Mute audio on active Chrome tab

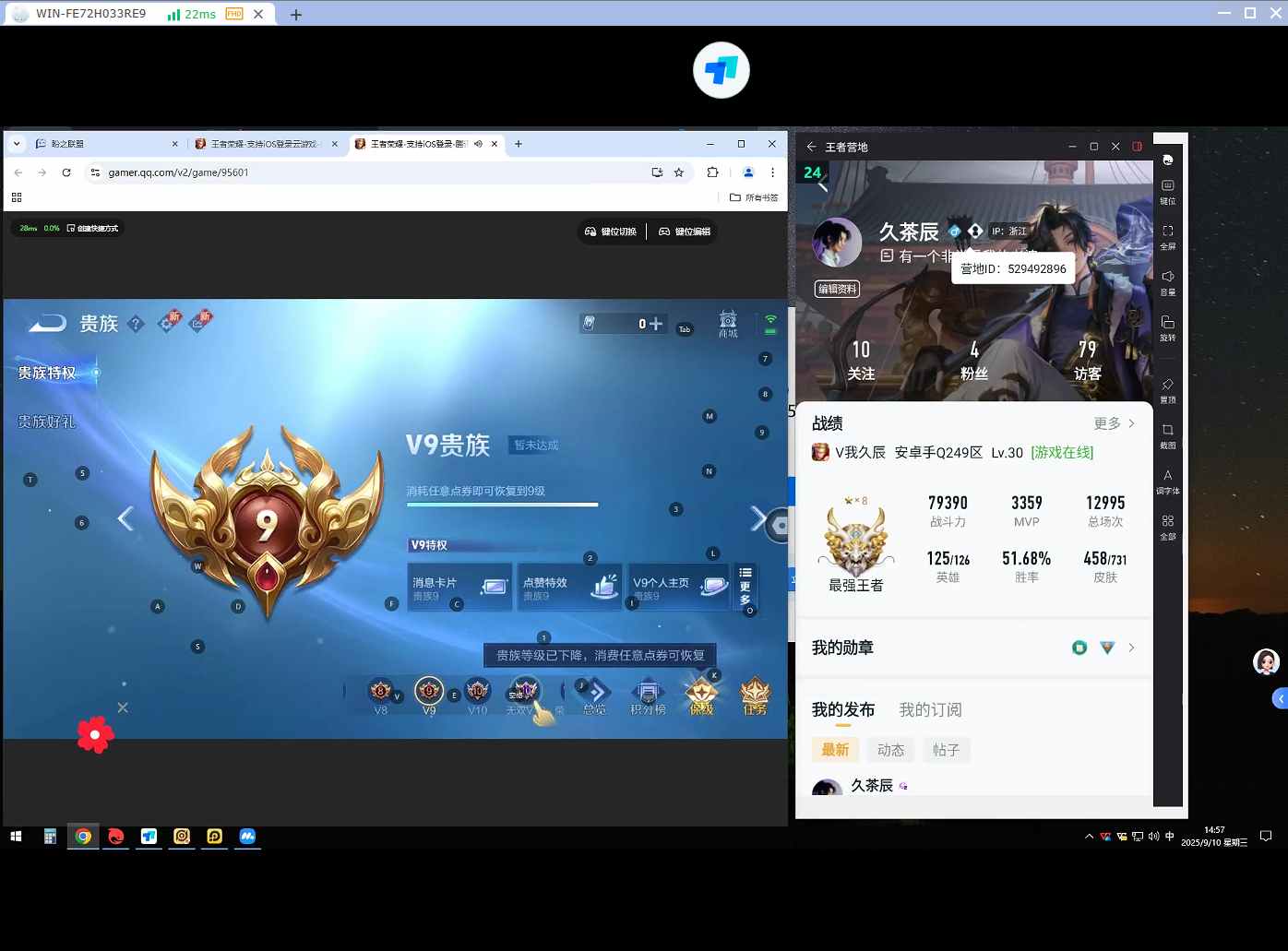(478, 144)
